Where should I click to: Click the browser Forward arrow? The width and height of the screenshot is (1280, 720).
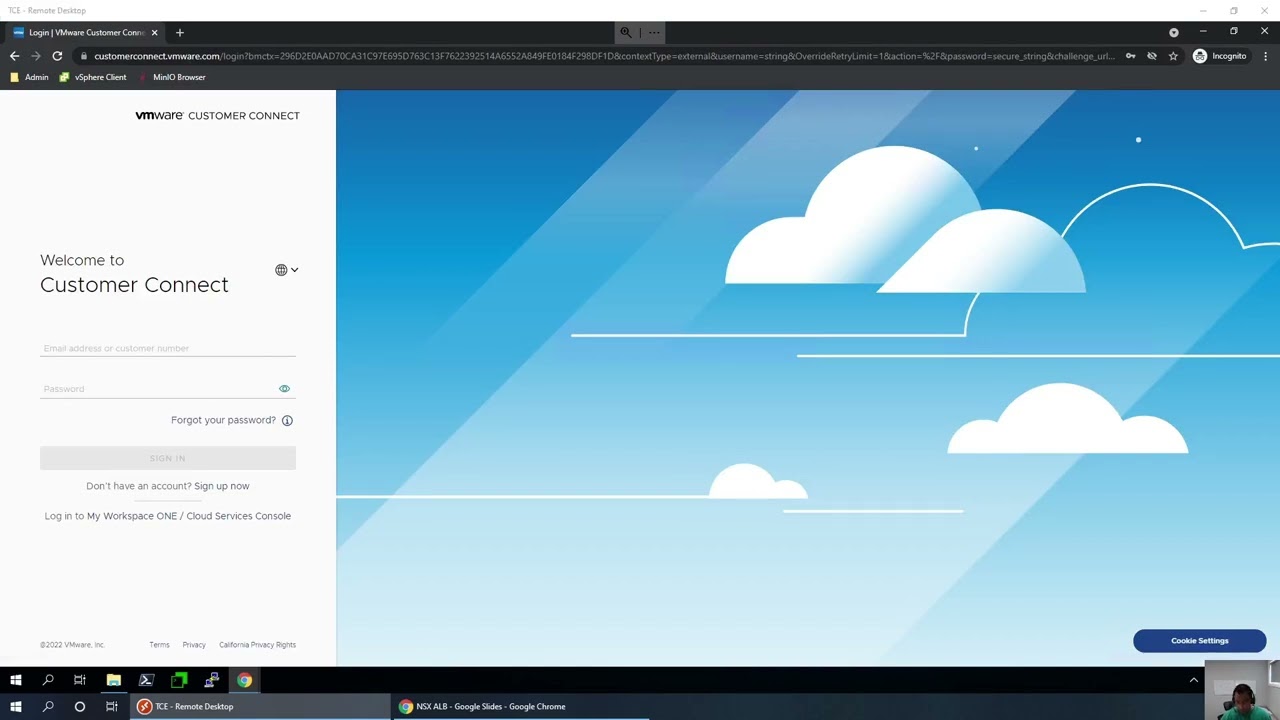pyautogui.click(x=36, y=56)
